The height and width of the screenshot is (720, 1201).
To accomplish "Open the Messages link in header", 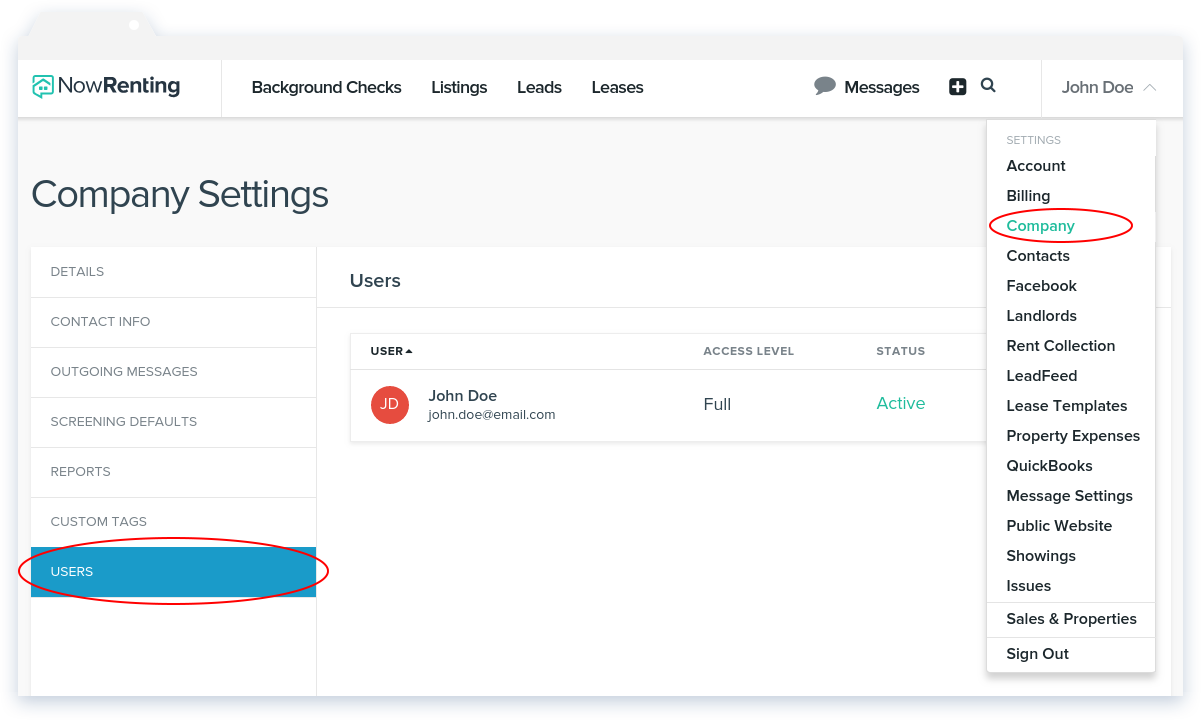I will pyautogui.click(x=881, y=87).
